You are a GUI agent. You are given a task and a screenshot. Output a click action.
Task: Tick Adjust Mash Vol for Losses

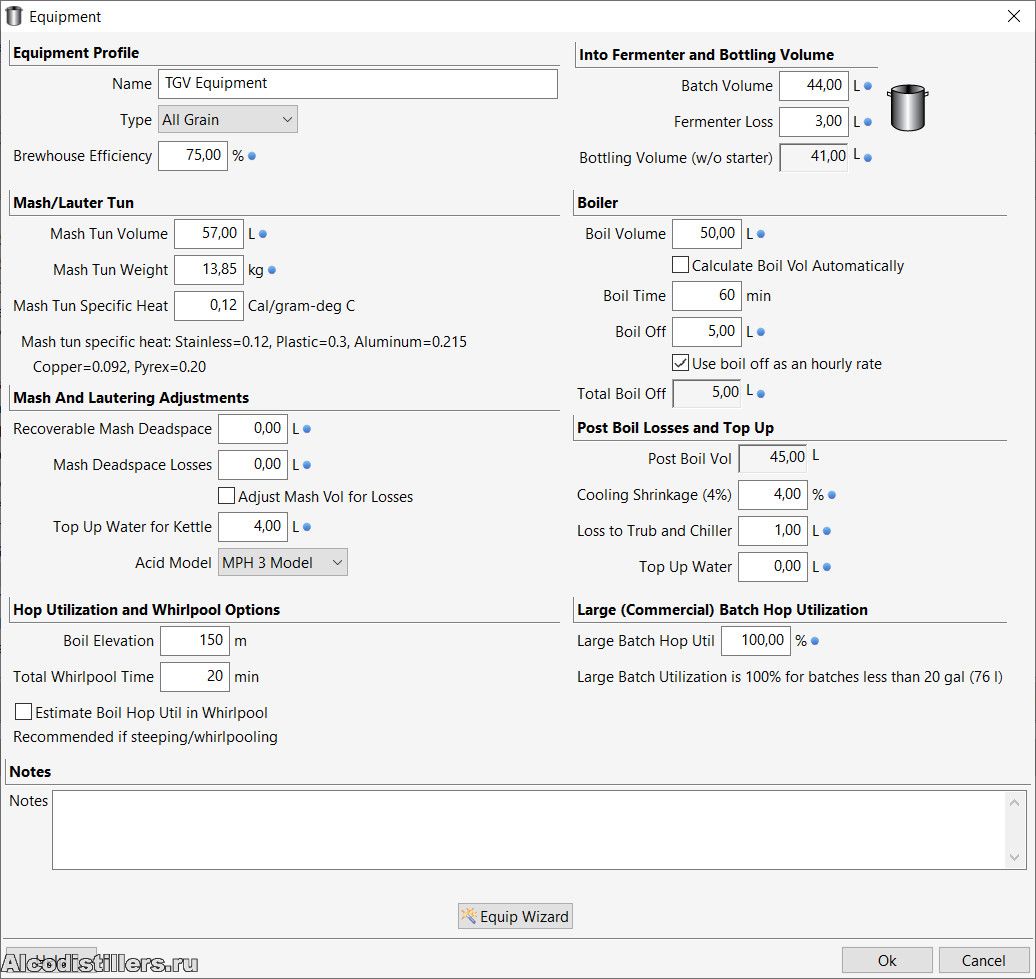(x=227, y=496)
